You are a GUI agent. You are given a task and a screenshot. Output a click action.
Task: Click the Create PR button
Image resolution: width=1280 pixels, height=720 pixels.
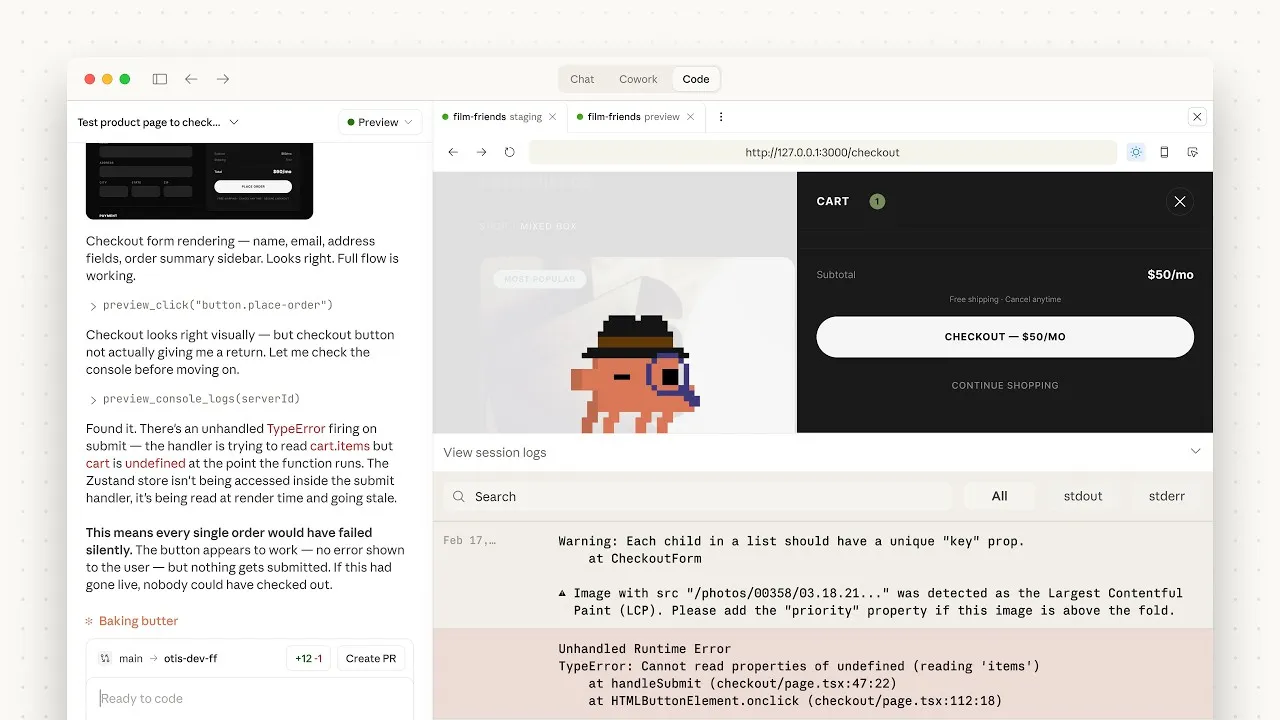(371, 658)
